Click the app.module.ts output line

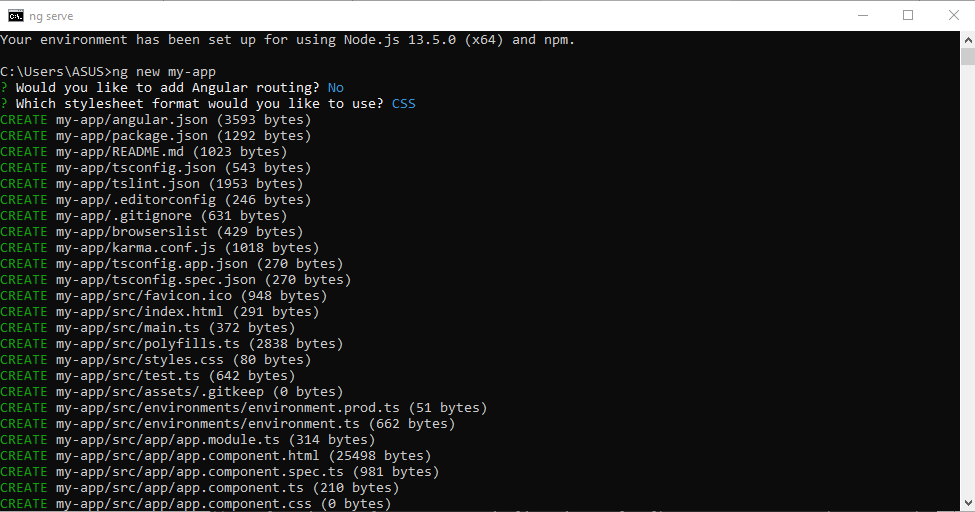coord(188,440)
